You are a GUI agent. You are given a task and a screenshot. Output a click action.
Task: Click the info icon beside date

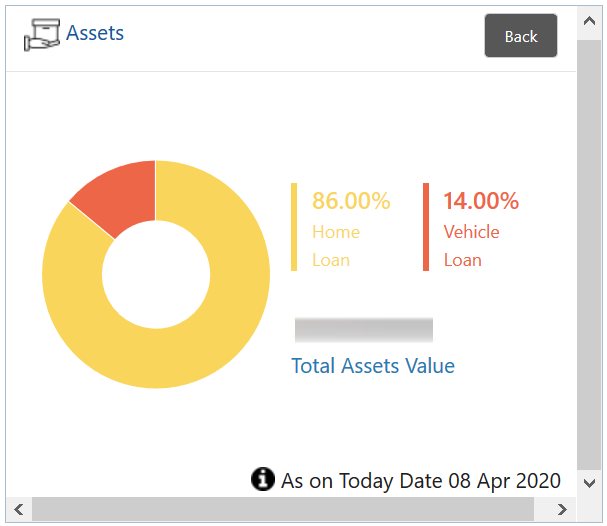(x=263, y=480)
